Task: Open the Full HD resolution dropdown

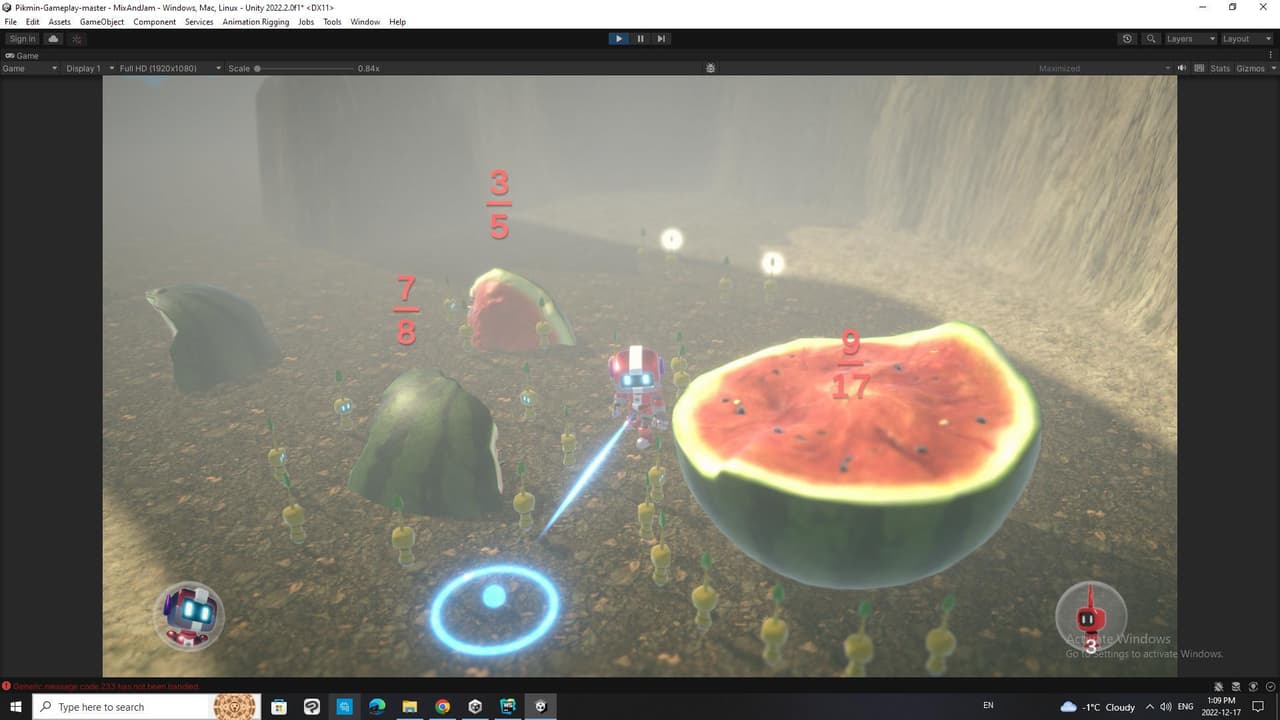Action: pos(169,68)
